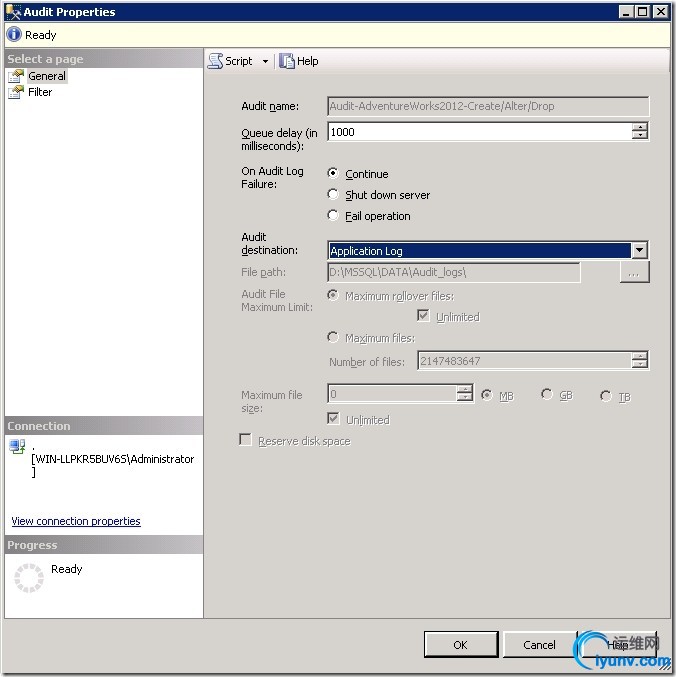Click the Queue delay input field
Screen dimensions: 676x677
tap(480, 132)
